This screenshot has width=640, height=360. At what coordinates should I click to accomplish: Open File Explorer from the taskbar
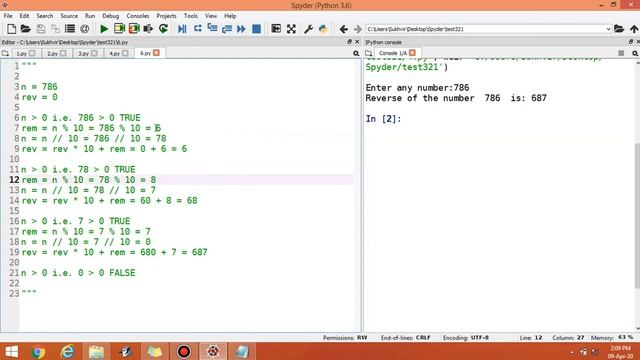pos(96,351)
